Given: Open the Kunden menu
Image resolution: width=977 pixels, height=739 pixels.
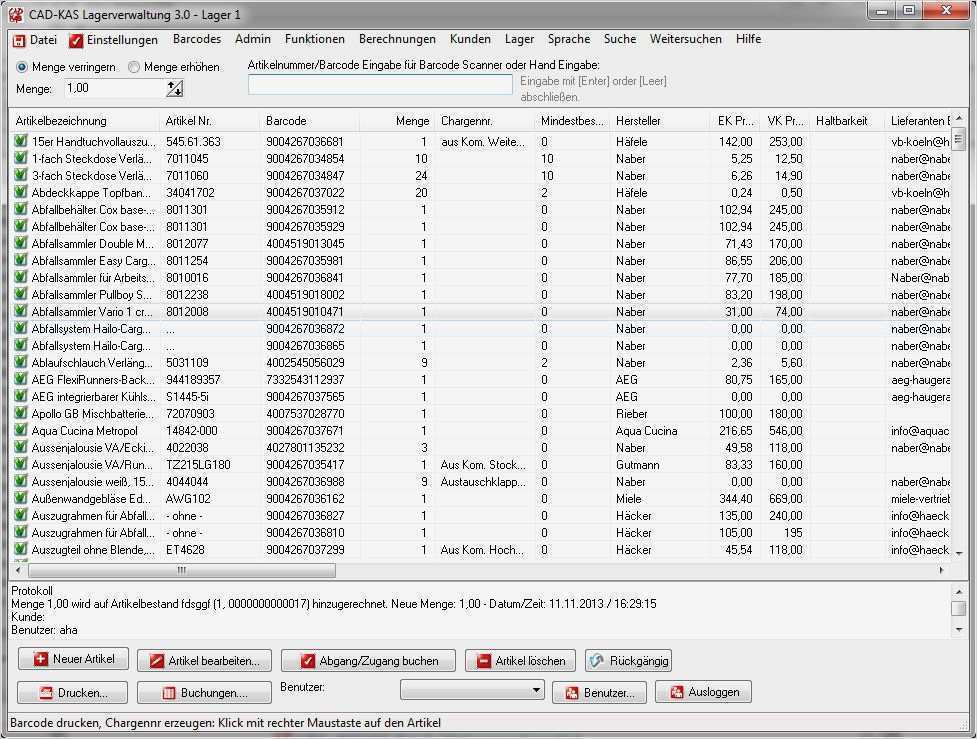Looking at the screenshot, I should pyautogui.click(x=470, y=39).
